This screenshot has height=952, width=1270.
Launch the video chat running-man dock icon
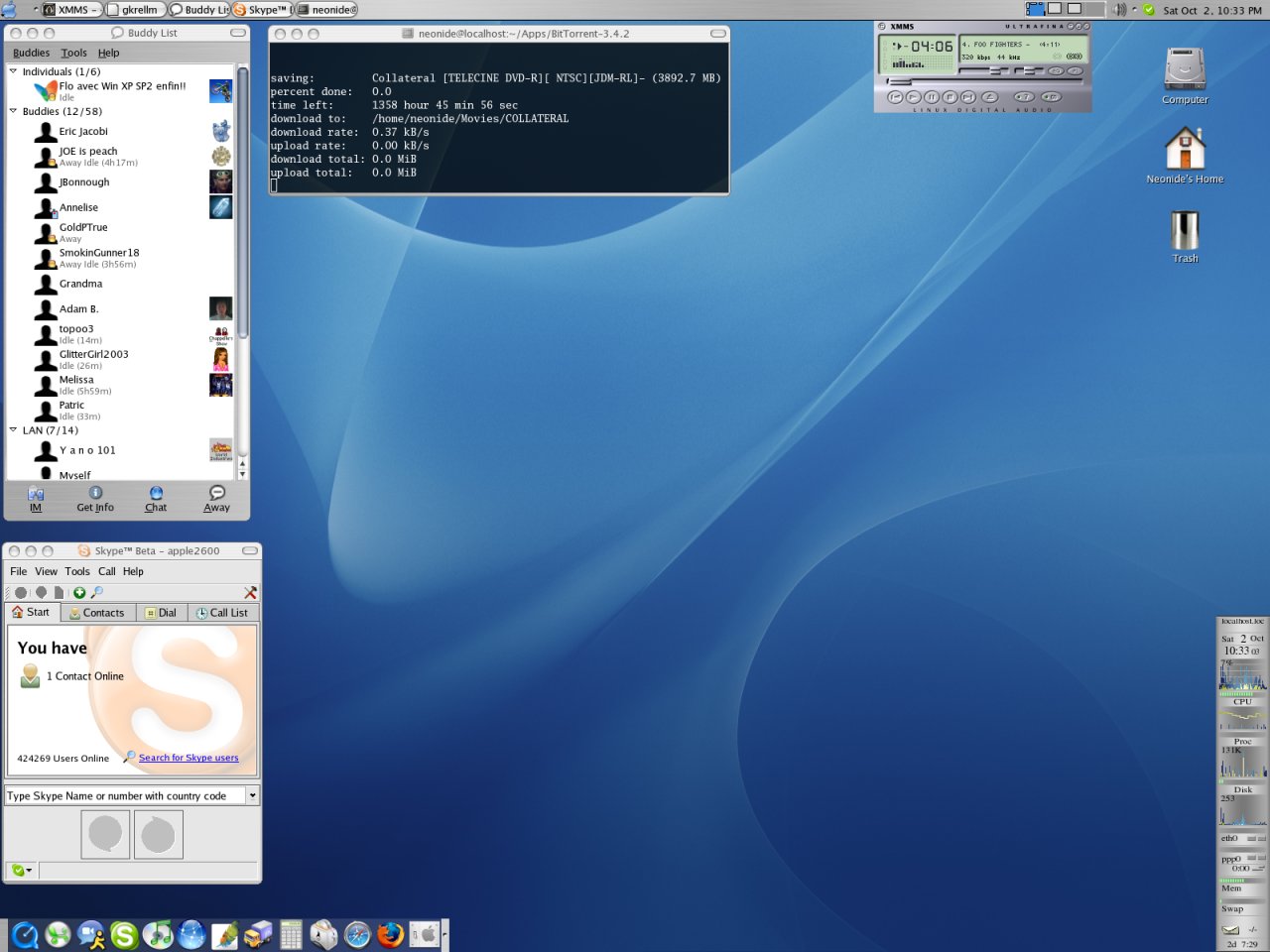(92, 934)
